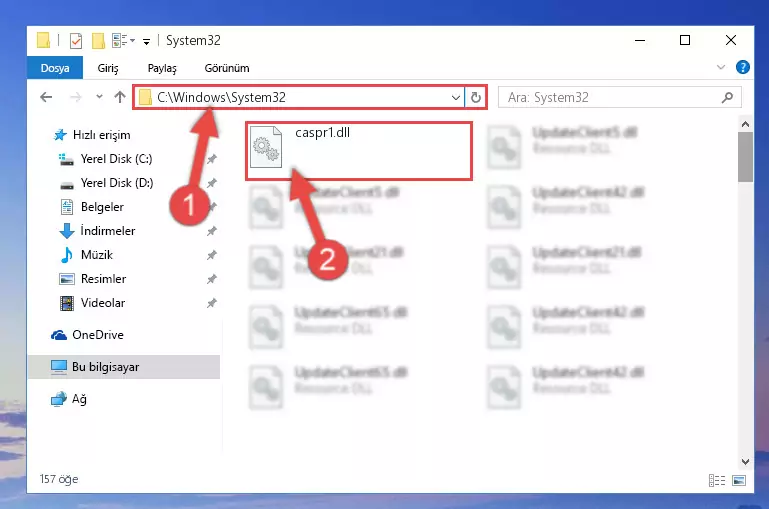Switch to the Paylaş ribbon tab

click(x=162, y=68)
